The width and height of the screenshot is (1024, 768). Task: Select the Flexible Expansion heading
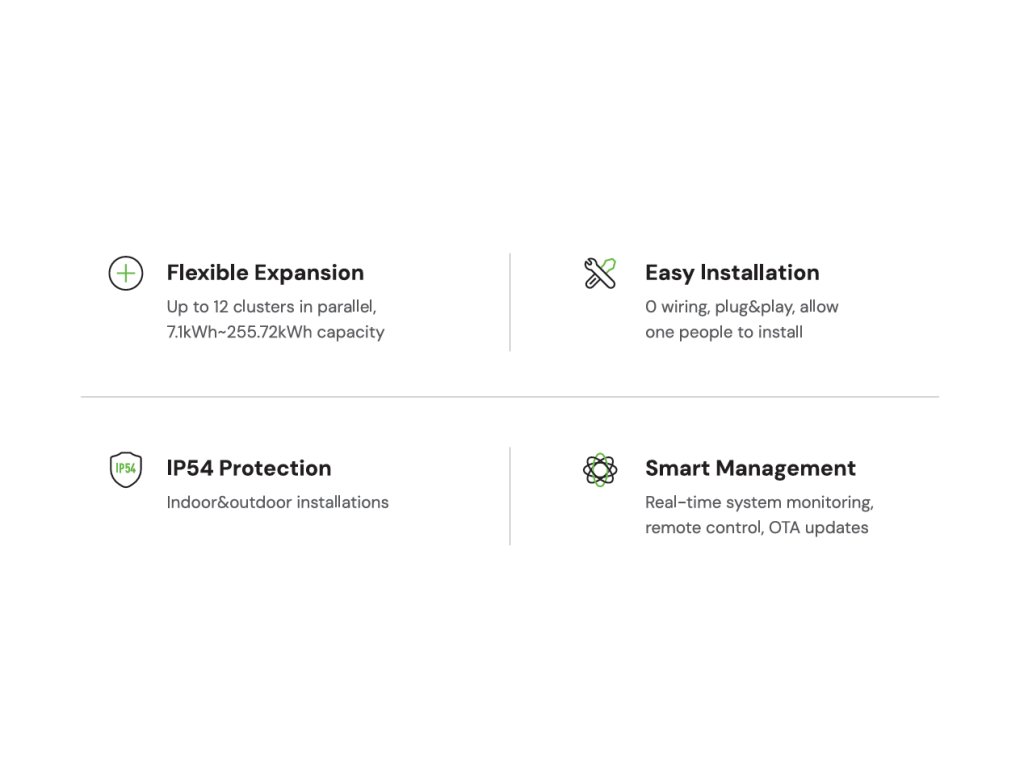click(x=265, y=273)
